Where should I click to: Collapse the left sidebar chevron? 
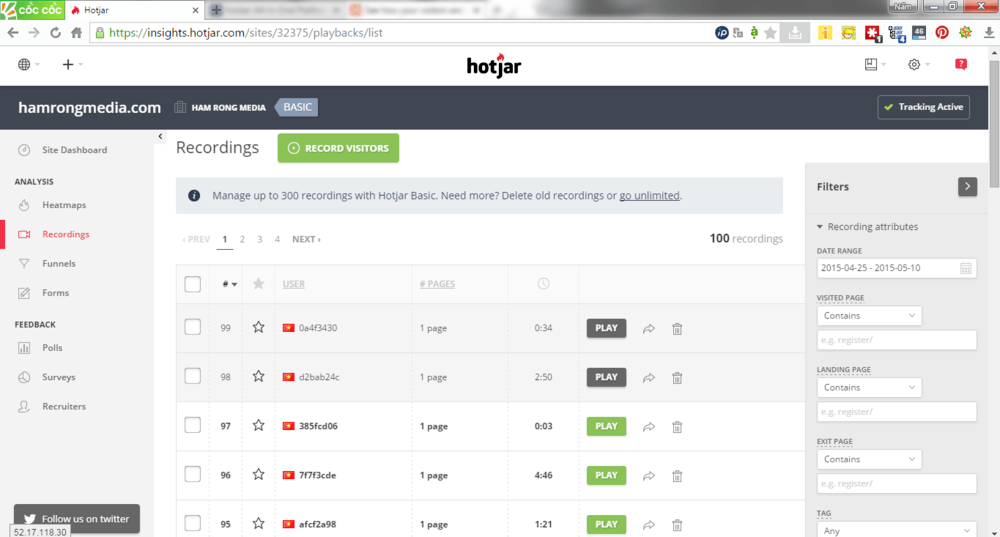pos(160,136)
